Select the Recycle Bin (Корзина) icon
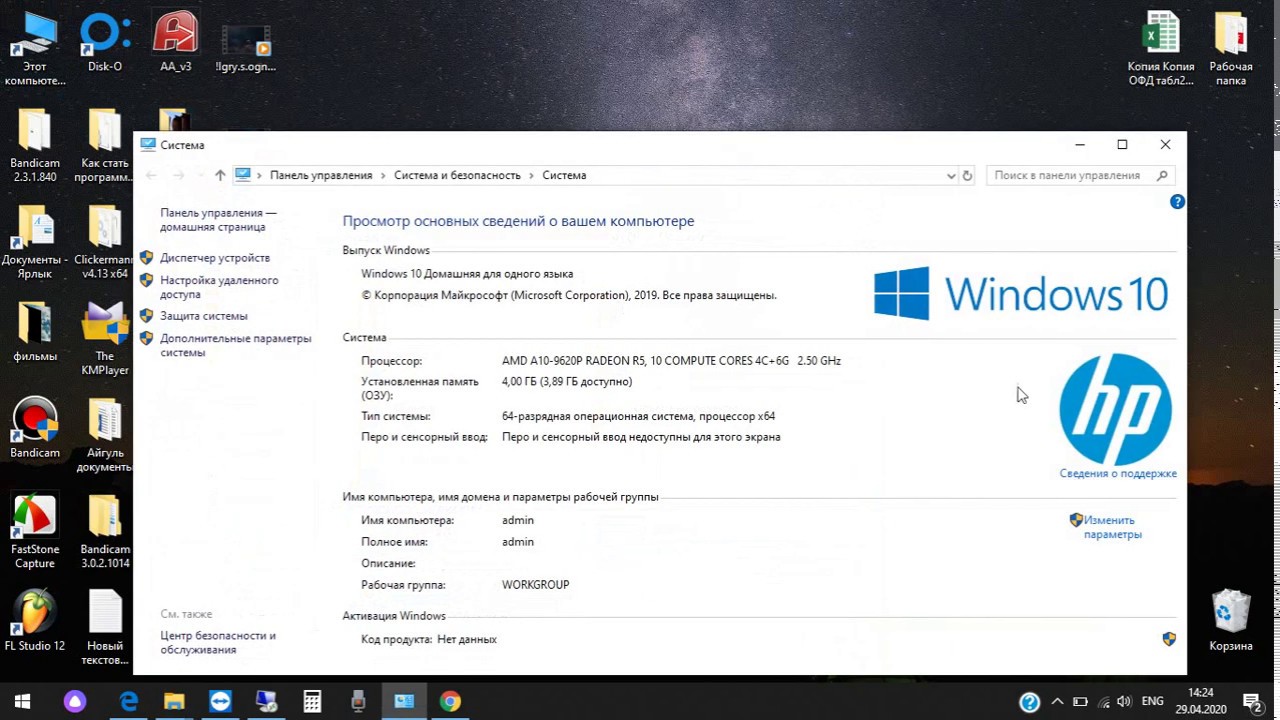This screenshot has height=720, width=1280. 1231,621
